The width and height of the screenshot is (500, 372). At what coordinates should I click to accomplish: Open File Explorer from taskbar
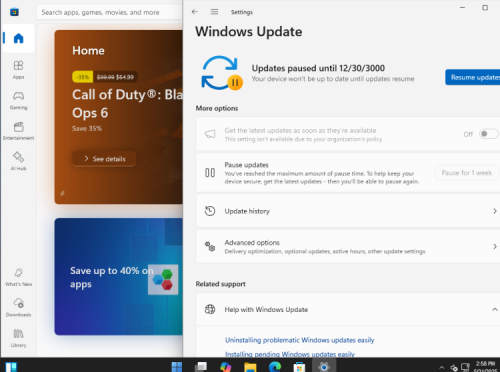click(250, 367)
